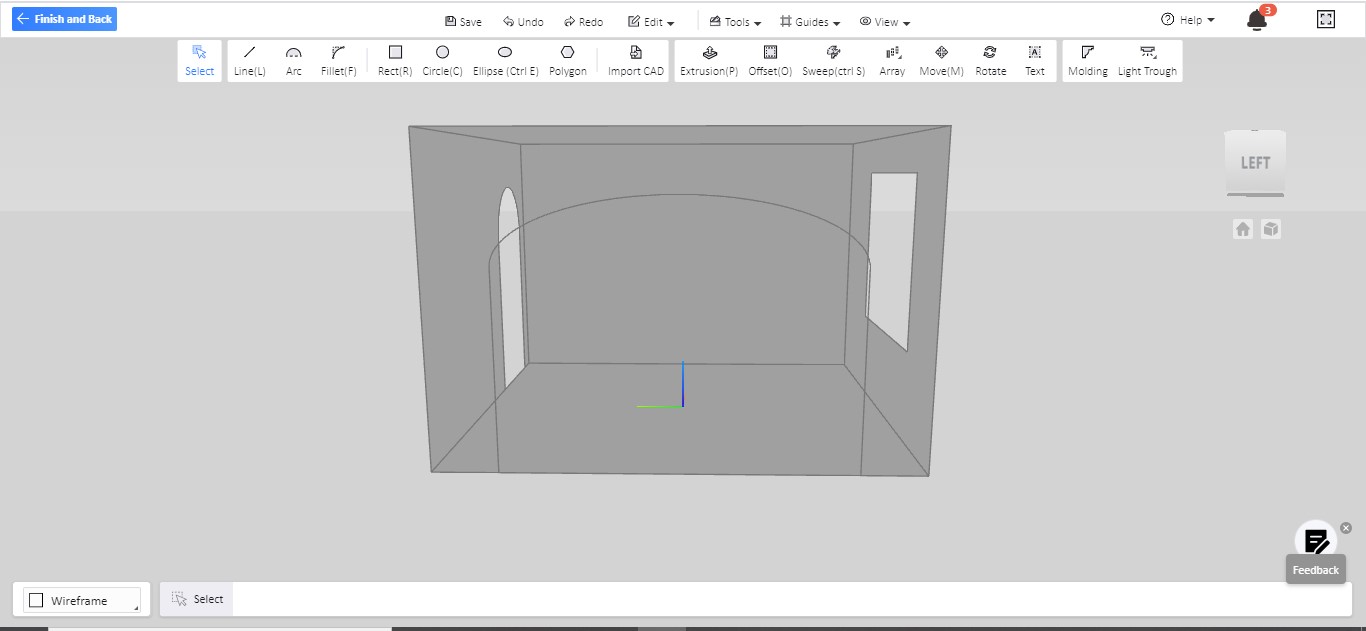
Task: Click the LEFT face of view cube
Action: click(x=1255, y=162)
